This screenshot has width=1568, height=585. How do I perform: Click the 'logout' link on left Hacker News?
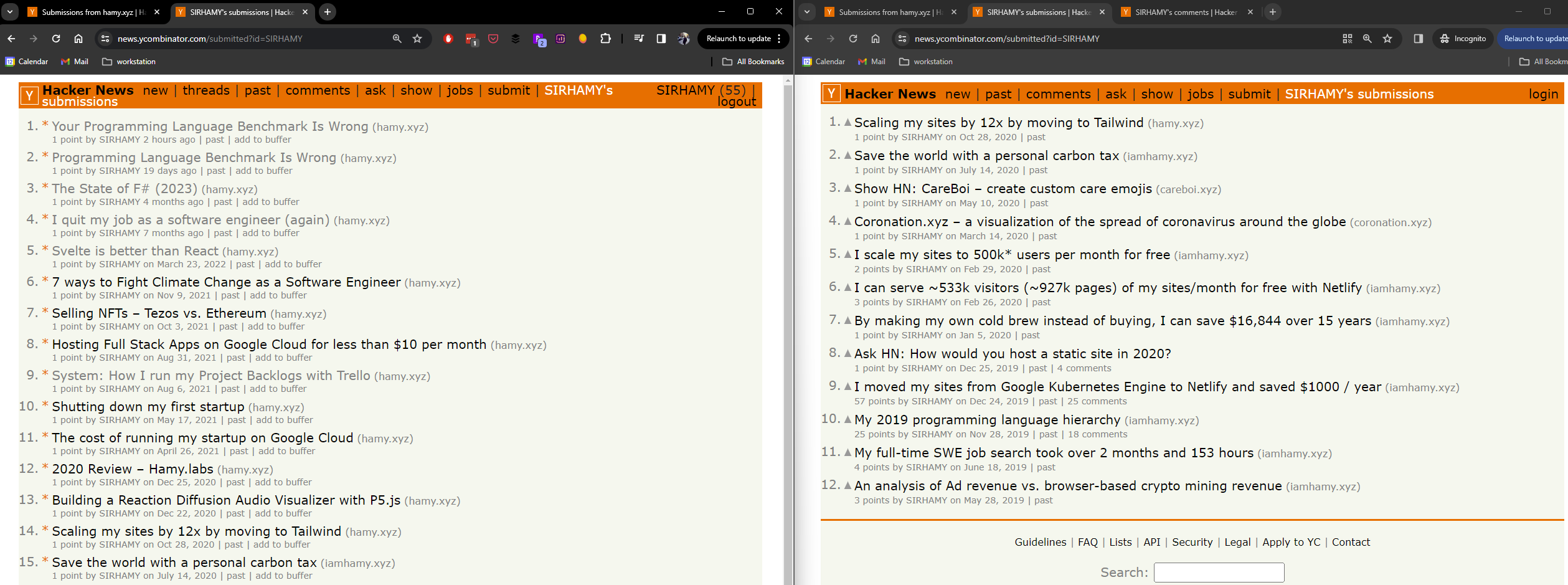tap(737, 102)
